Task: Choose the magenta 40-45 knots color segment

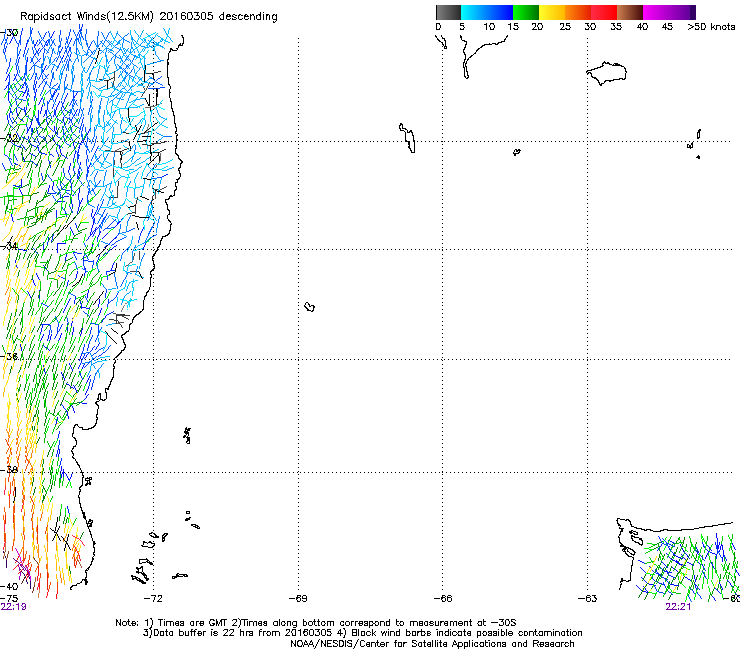Action: tap(656, 12)
